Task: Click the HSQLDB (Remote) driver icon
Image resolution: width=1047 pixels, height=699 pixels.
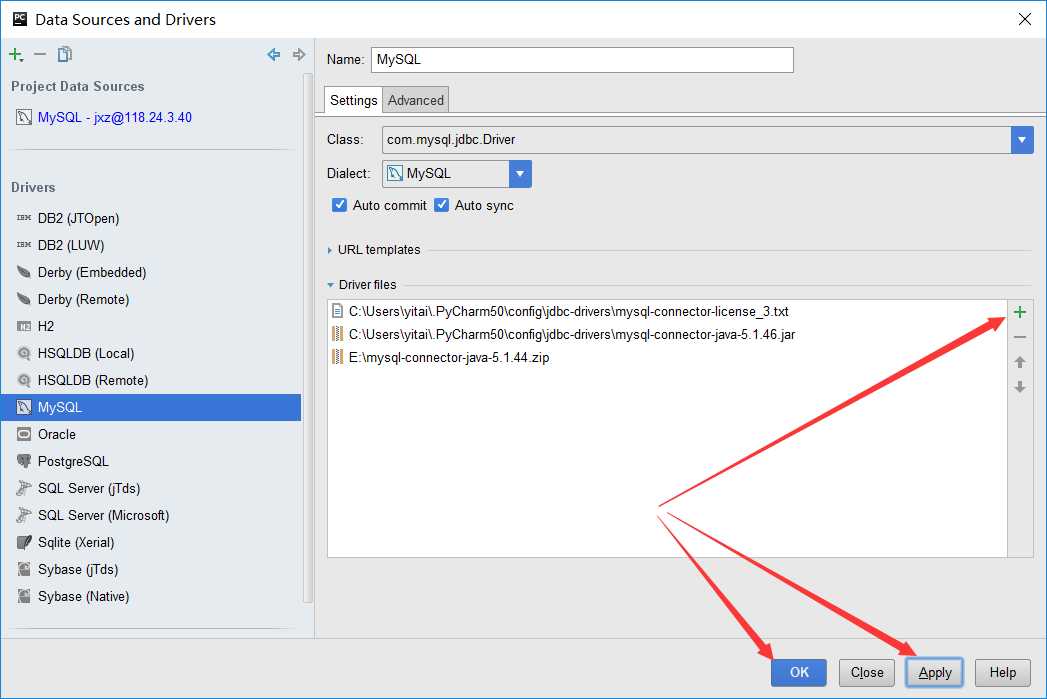Action: coord(24,381)
